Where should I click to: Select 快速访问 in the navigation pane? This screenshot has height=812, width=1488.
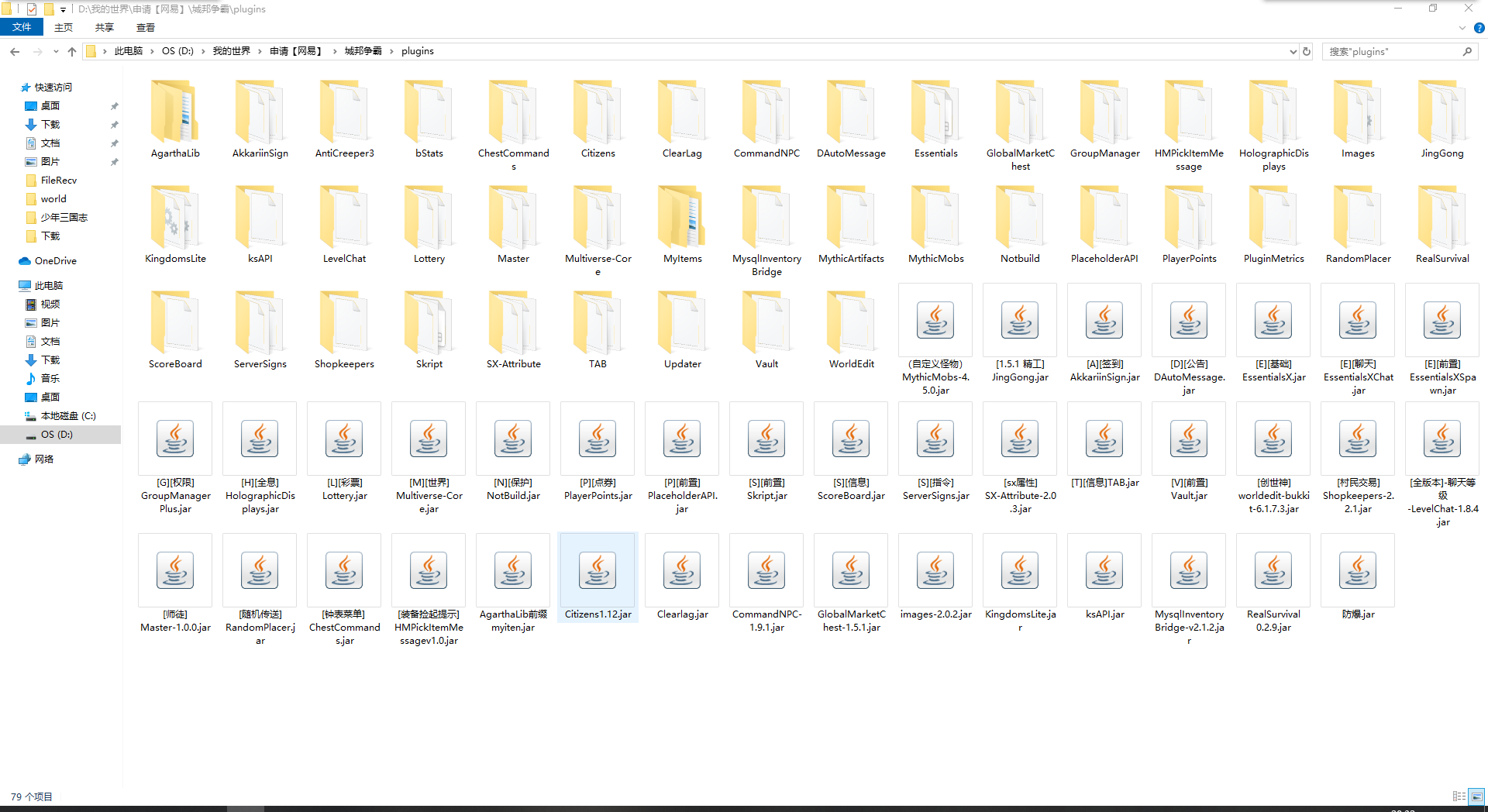click(x=53, y=88)
